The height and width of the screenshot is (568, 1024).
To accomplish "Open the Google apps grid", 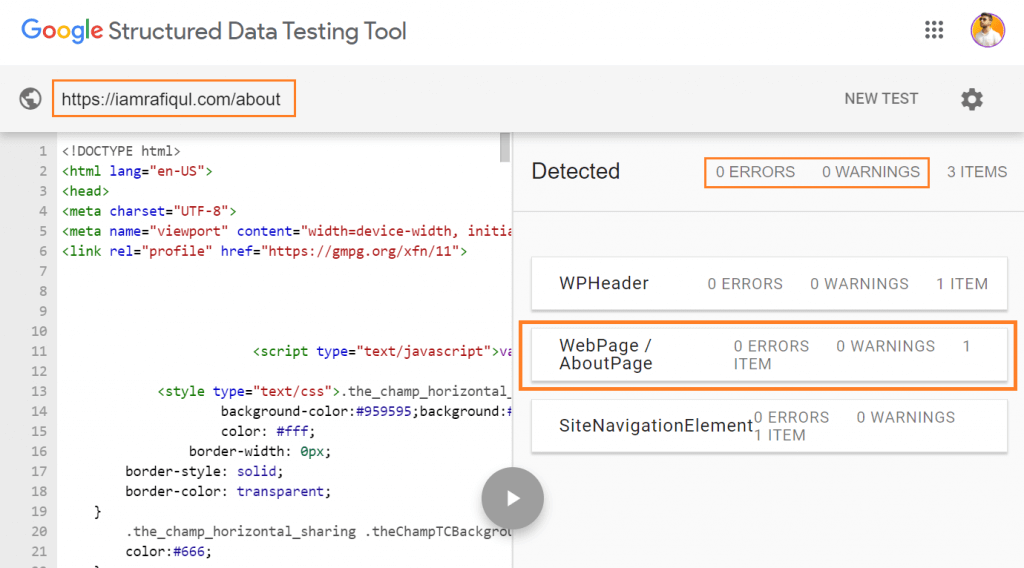I will [x=934, y=30].
